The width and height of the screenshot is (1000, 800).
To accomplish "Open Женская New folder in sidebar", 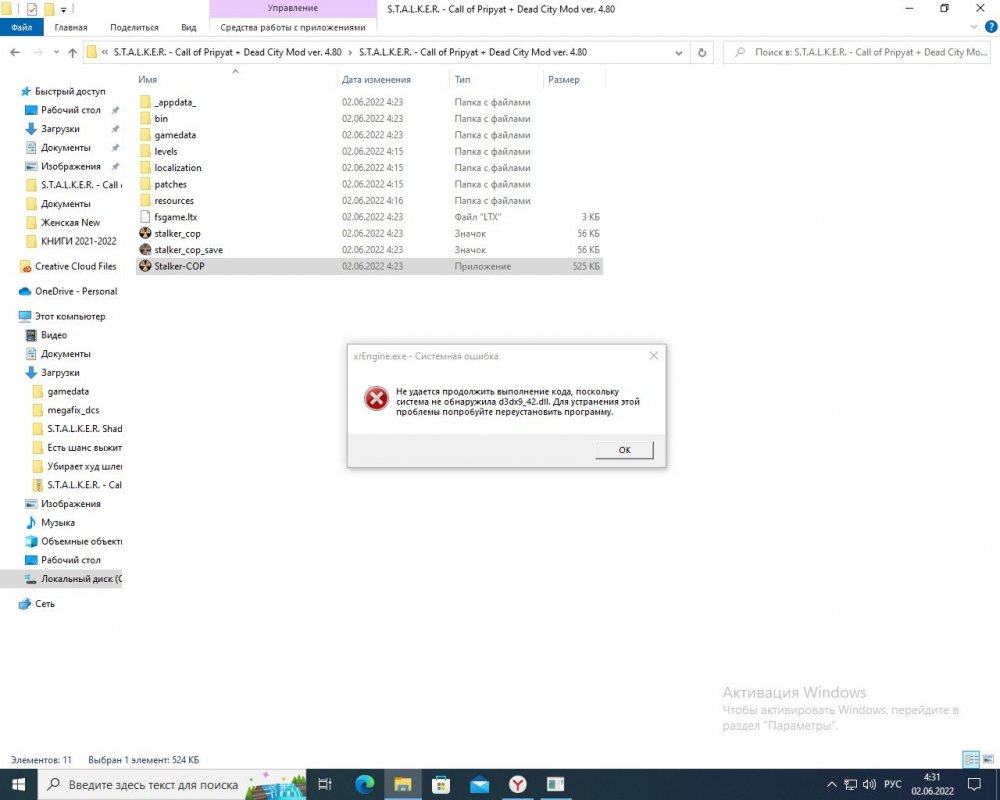I will 70,223.
